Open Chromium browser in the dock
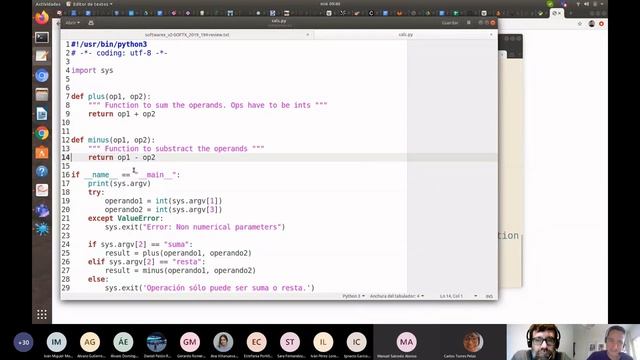The height and width of the screenshot is (360, 640). point(42,76)
